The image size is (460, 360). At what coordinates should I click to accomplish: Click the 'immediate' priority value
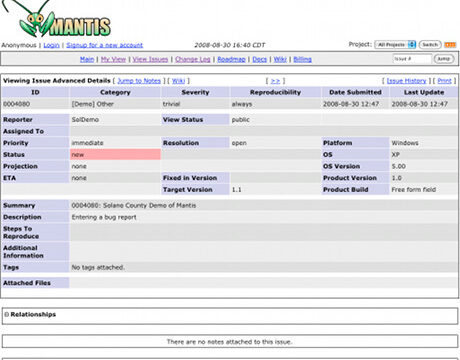click(87, 143)
